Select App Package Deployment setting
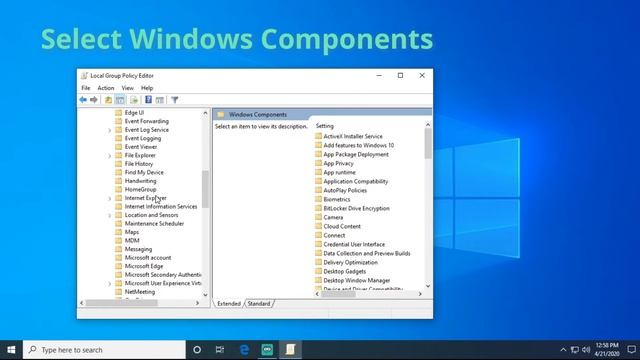This screenshot has height=360, width=640. [x=356, y=154]
